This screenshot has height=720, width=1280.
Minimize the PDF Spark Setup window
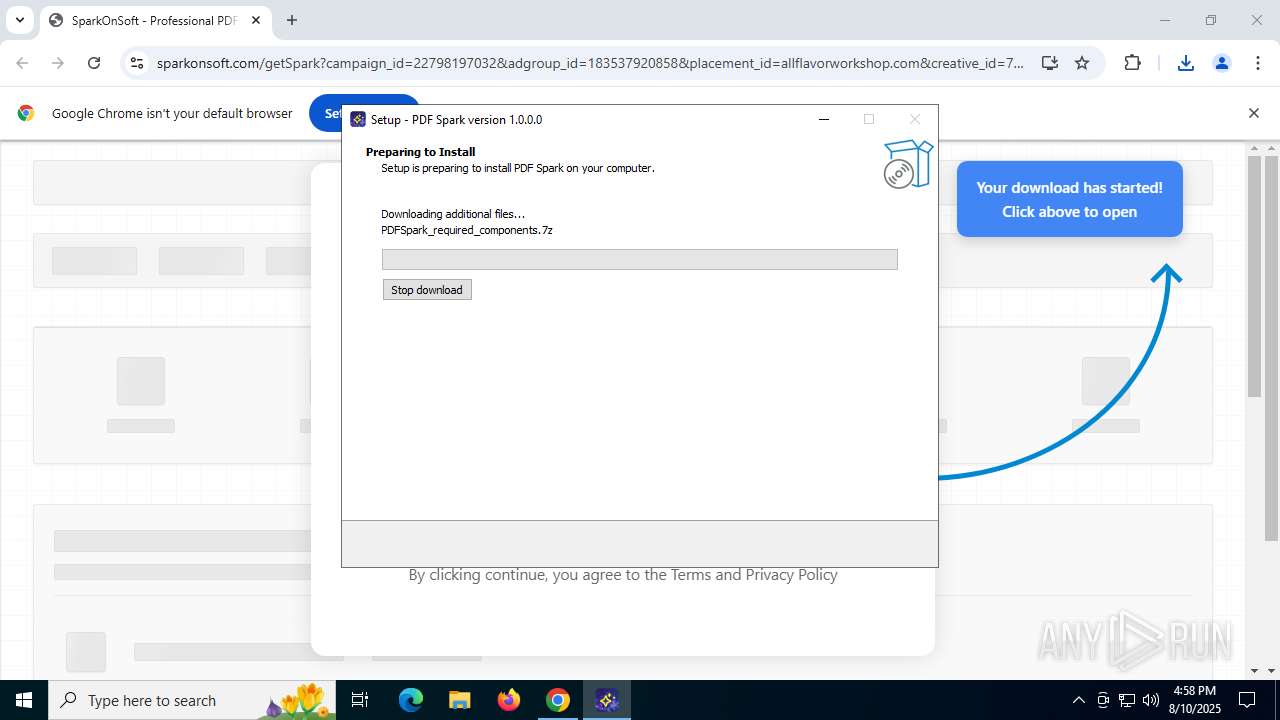(x=824, y=119)
